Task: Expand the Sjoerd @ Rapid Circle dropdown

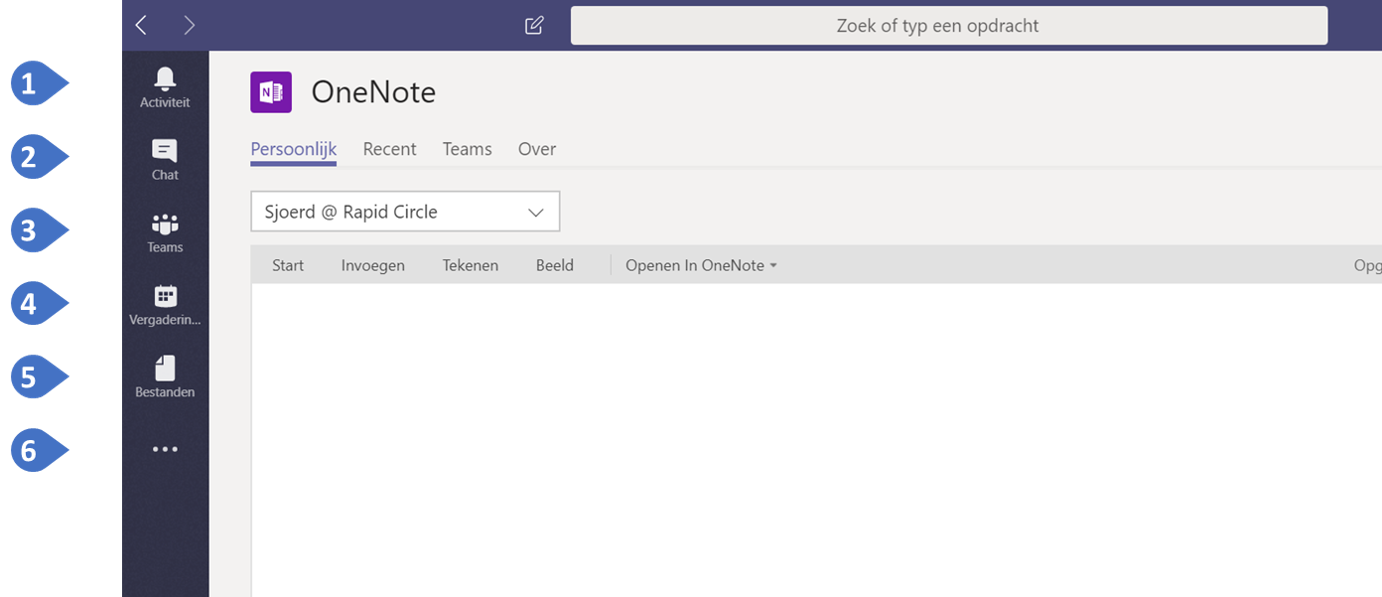Action: 405,211
